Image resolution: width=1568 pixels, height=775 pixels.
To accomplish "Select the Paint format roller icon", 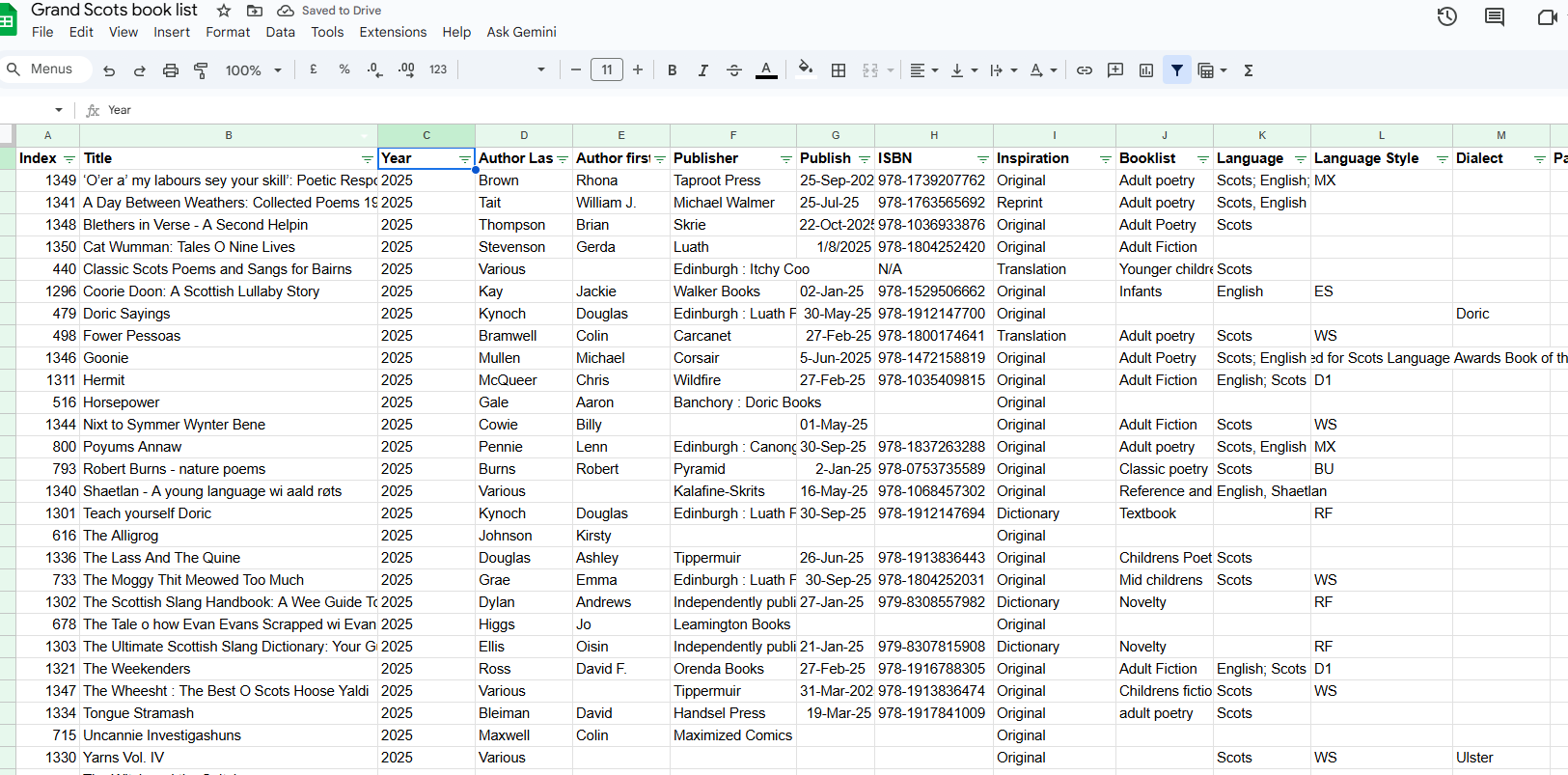I will (201, 70).
